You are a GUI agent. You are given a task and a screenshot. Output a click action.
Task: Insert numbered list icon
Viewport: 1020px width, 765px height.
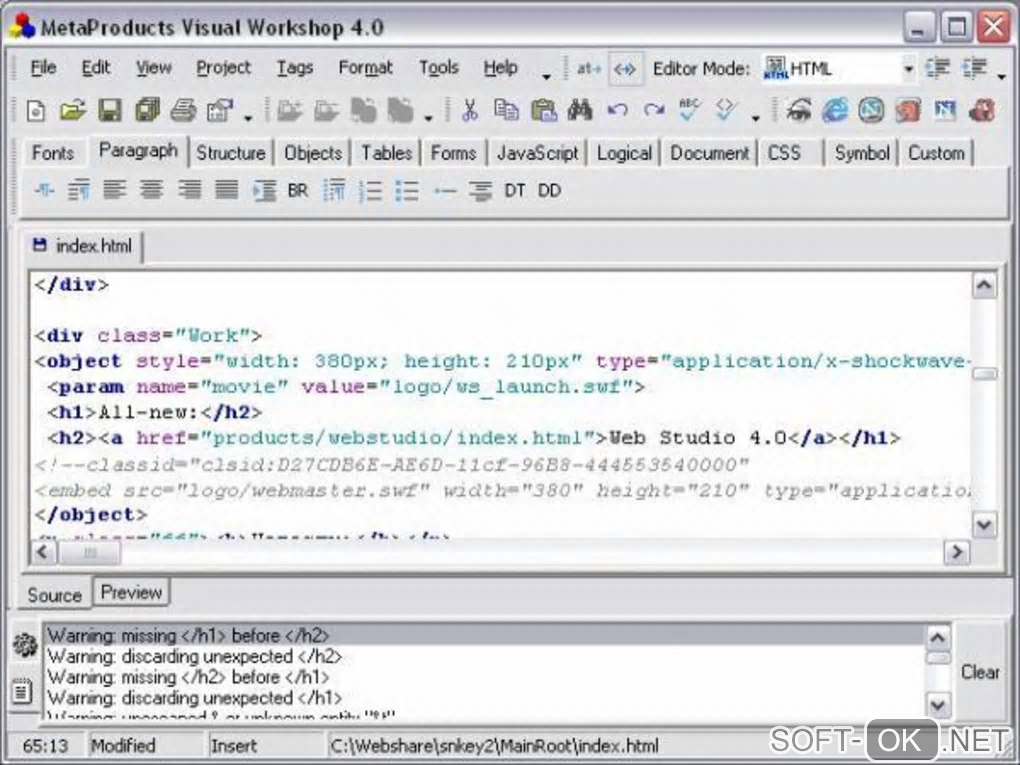371,191
